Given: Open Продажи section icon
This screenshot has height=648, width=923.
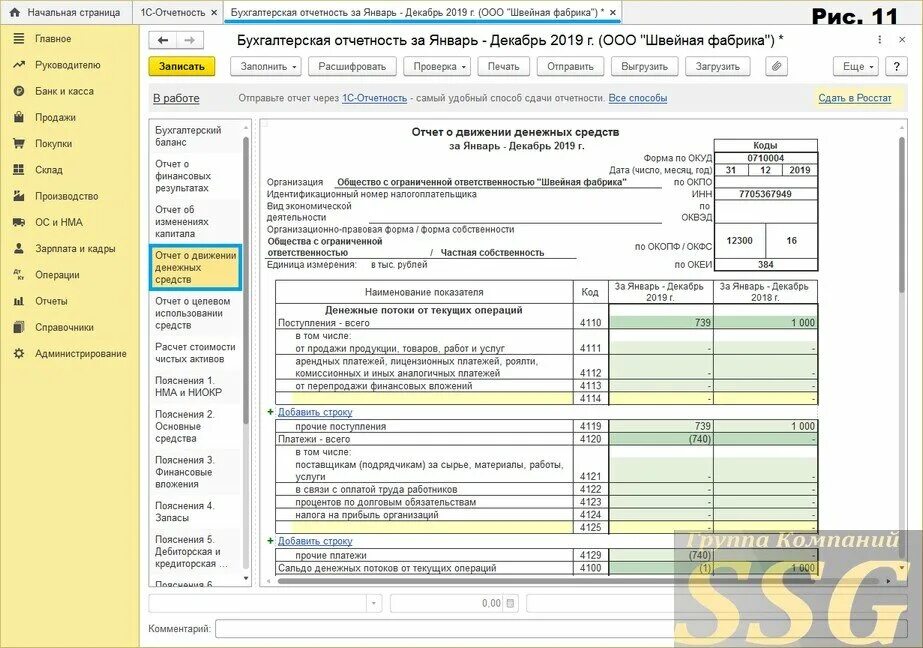Looking at the screenshot, I should [x=19, y=117].
